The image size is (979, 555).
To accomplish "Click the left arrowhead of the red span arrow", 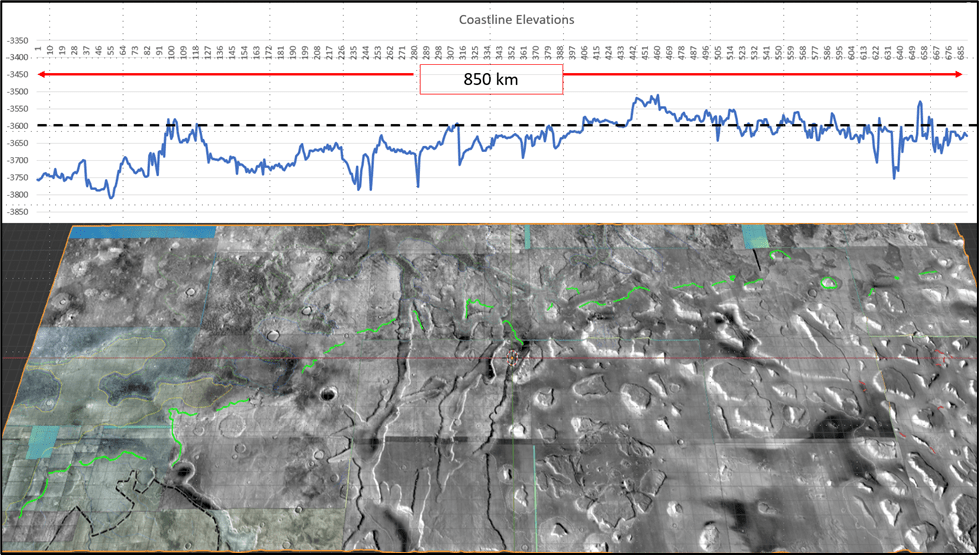I will coord(41,74).
